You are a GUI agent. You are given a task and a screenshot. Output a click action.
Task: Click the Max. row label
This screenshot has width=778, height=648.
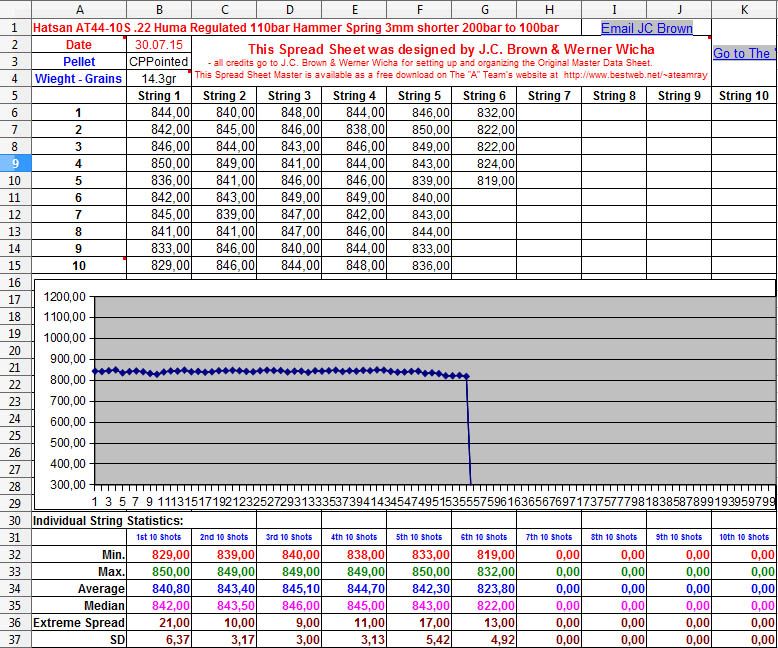click(x=79, y=571)
